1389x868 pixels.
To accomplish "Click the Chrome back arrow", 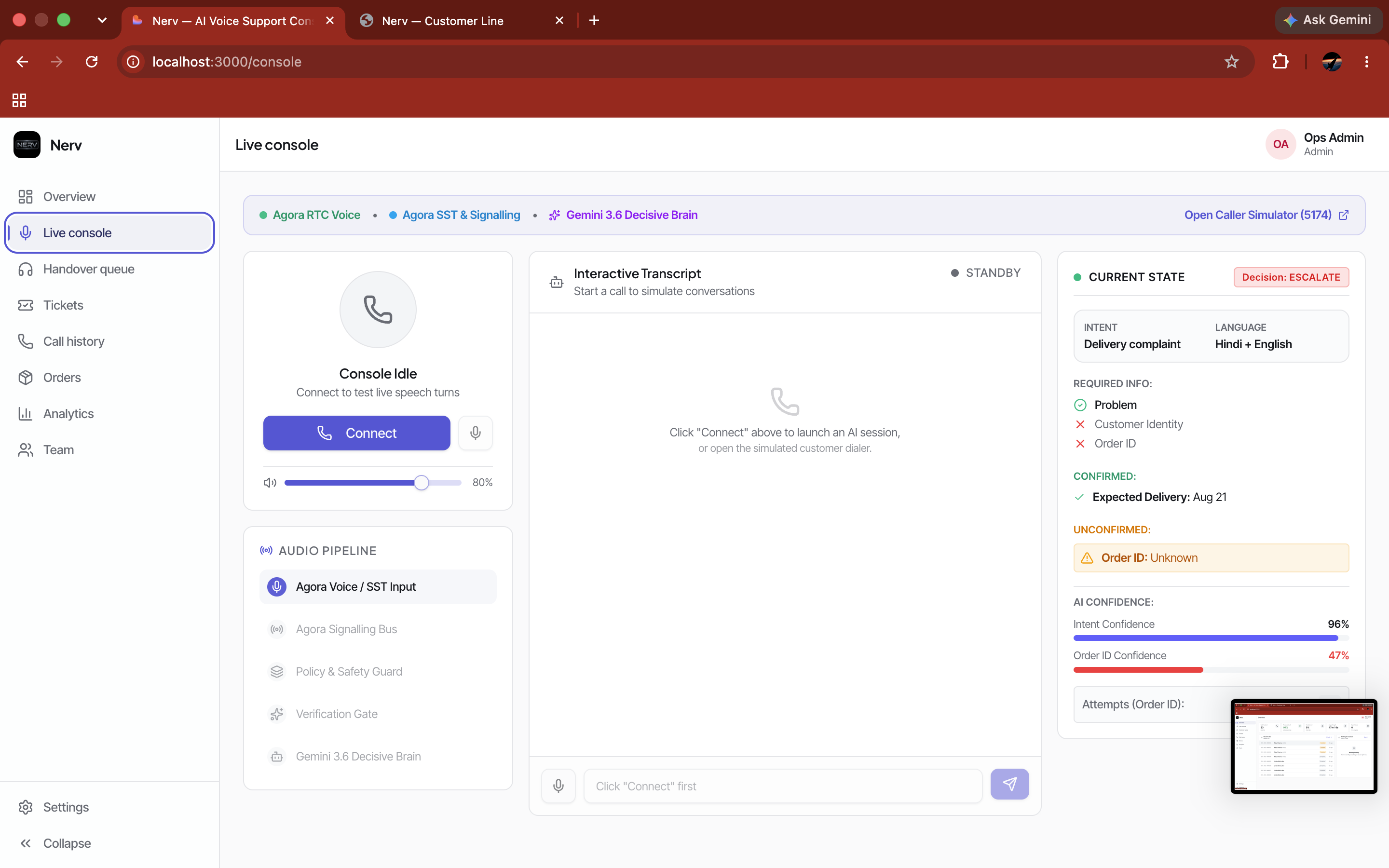I will 22,61.
